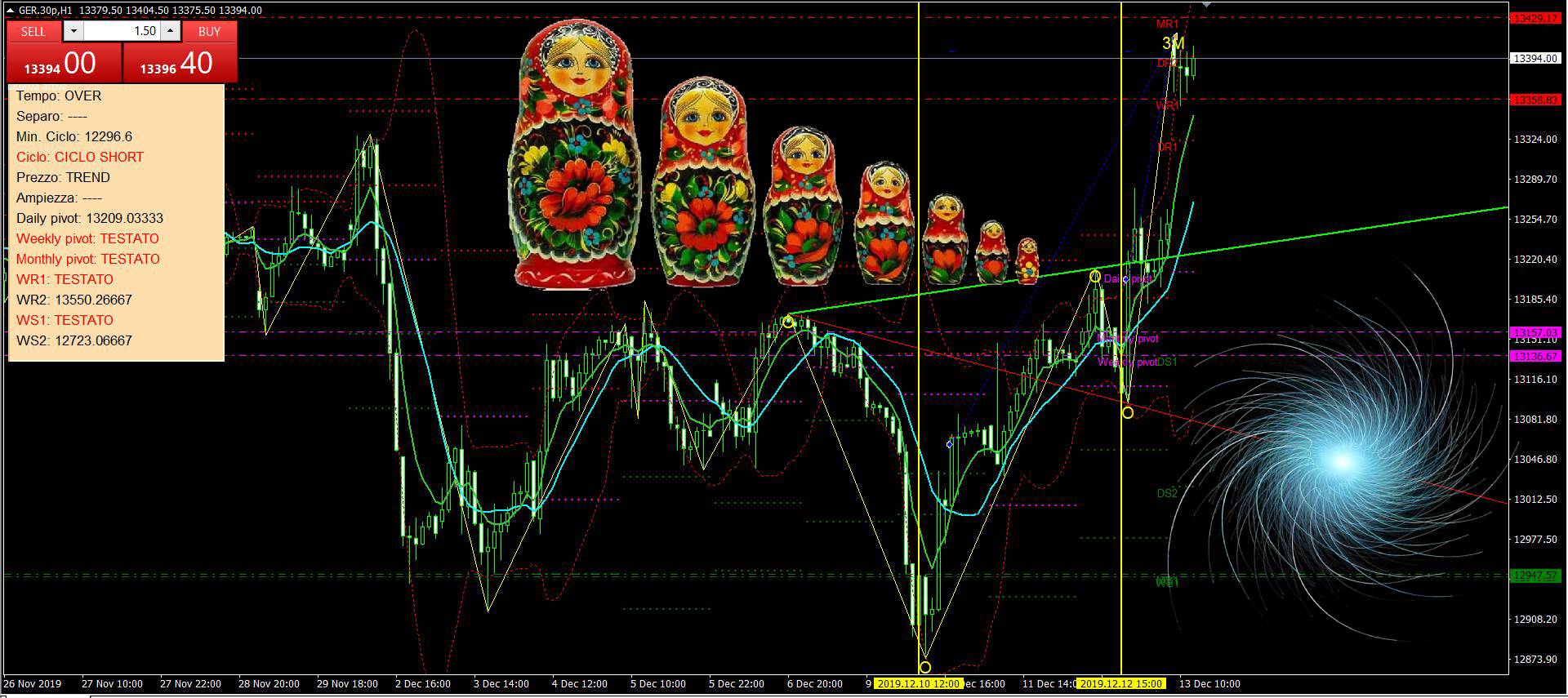Viewport: 1568px width, 698px height.
Task: Select the smallest matryoshka doll image
Action: (1027, 260)
